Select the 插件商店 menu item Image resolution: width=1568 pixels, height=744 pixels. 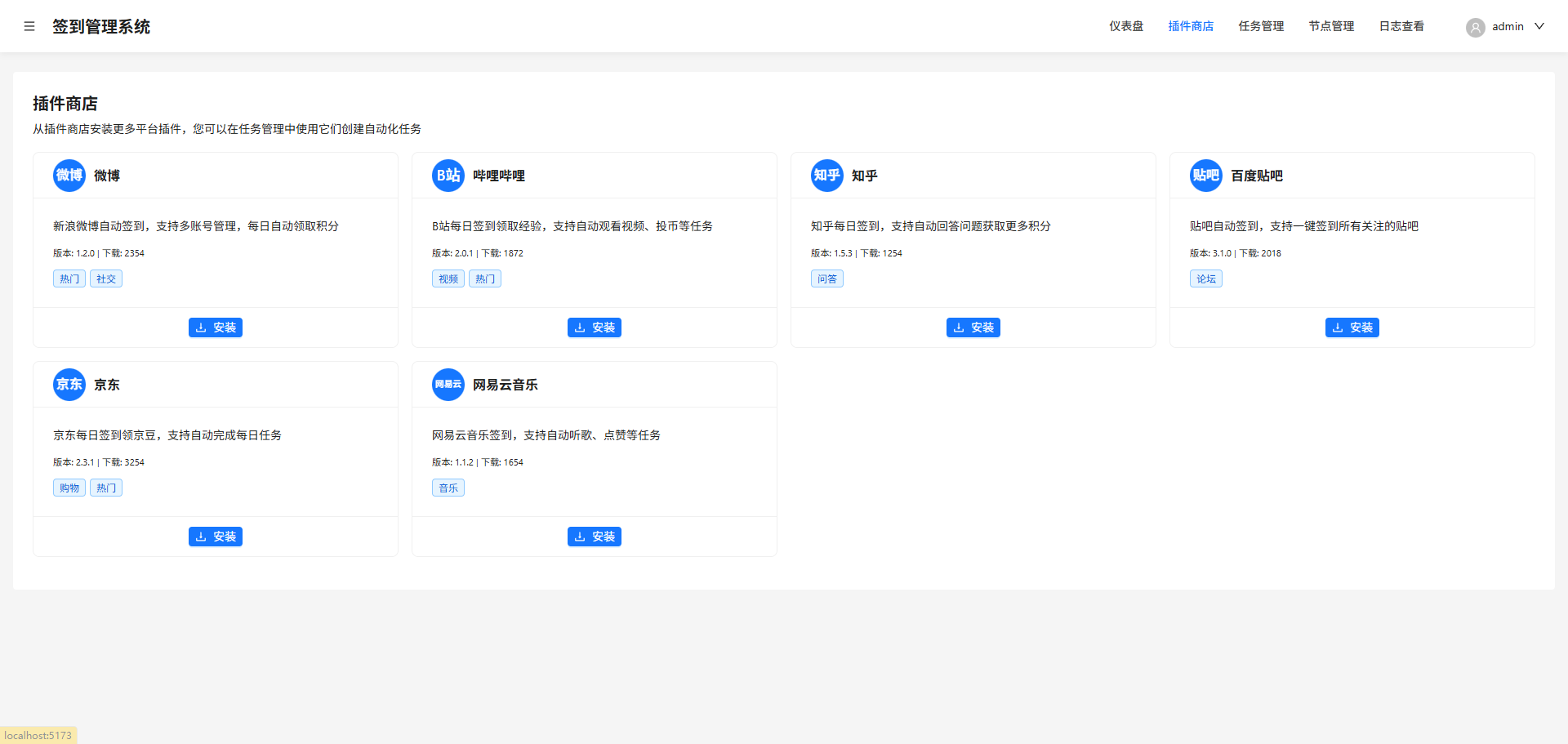pos(1191,26)
